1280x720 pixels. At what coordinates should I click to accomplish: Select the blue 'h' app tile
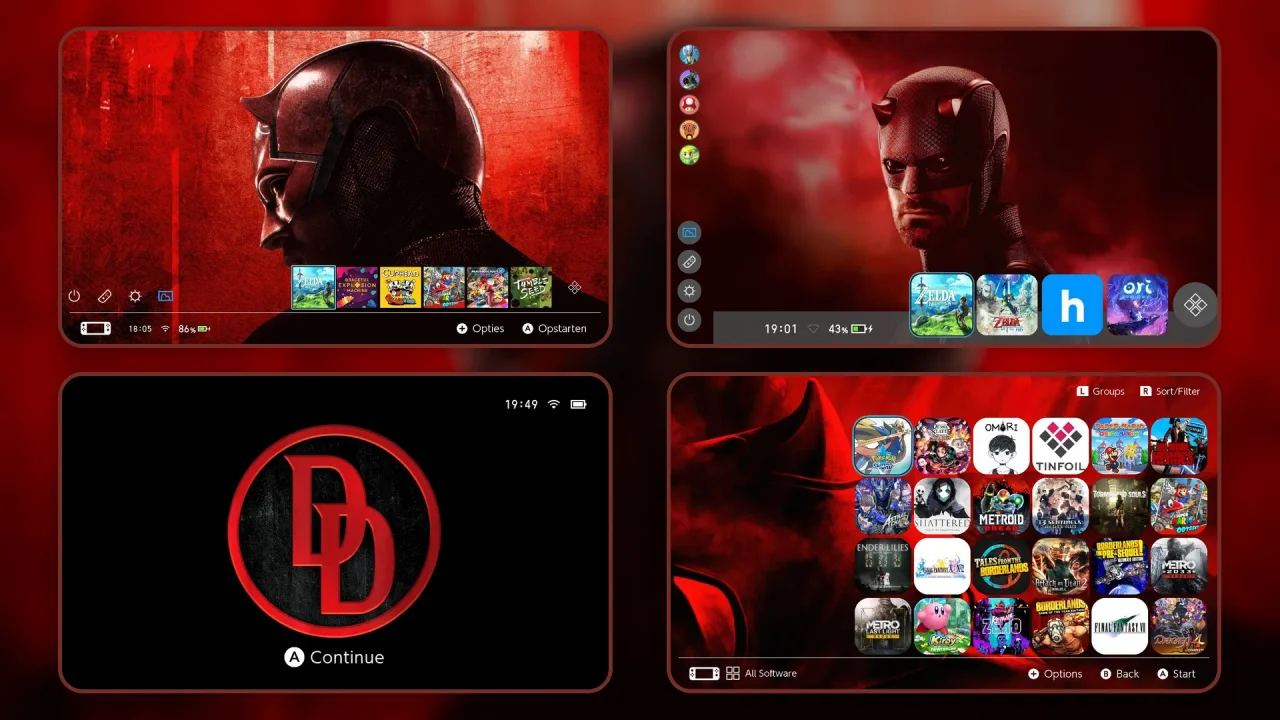[1072, 305]
